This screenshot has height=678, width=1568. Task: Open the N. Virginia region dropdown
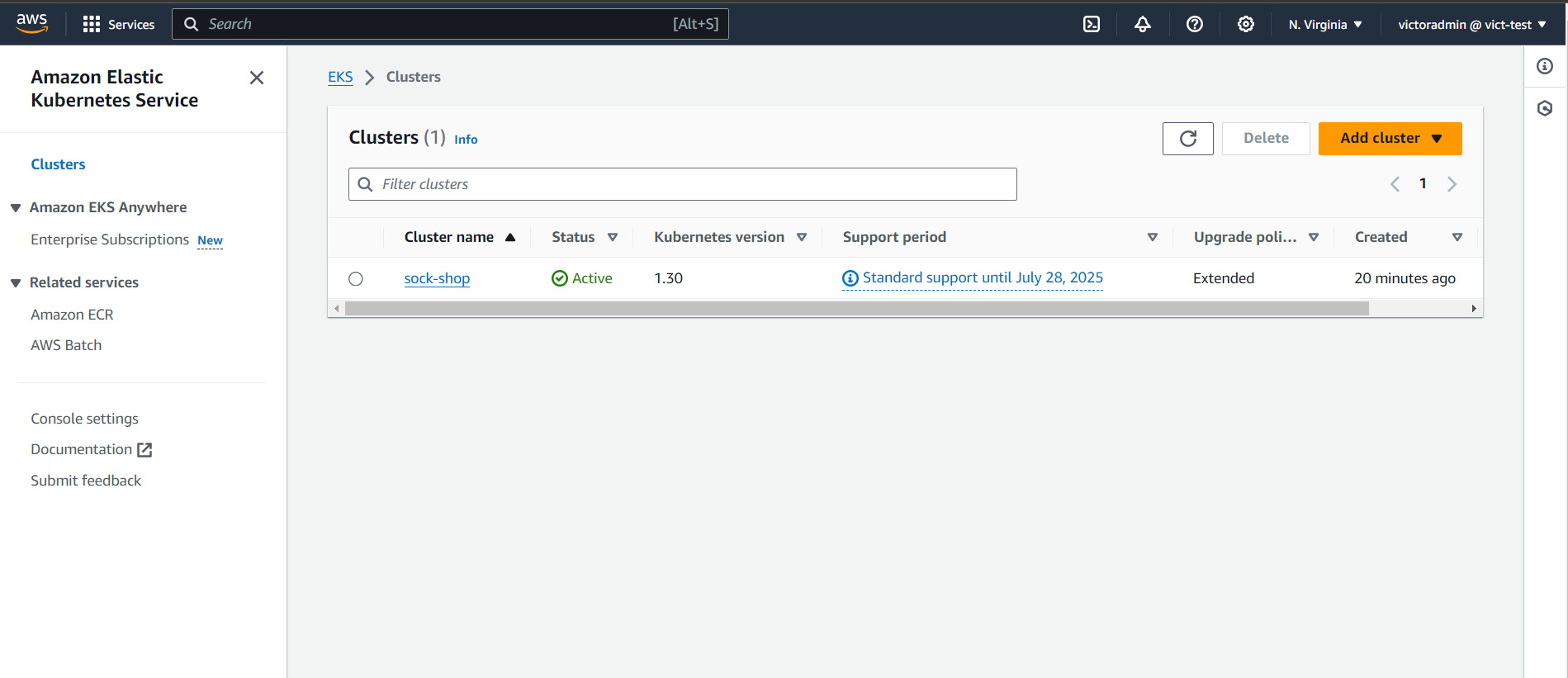coord(1325,25)
